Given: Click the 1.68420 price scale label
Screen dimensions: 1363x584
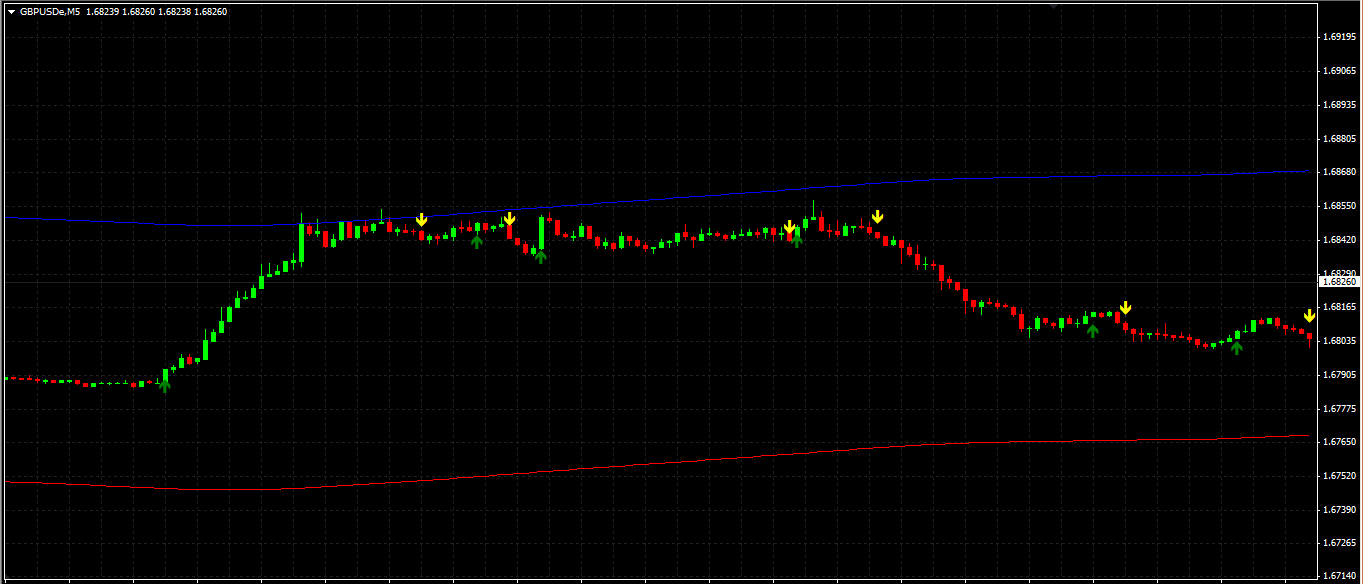Looking at the screenshot, I should [1338, 240].
